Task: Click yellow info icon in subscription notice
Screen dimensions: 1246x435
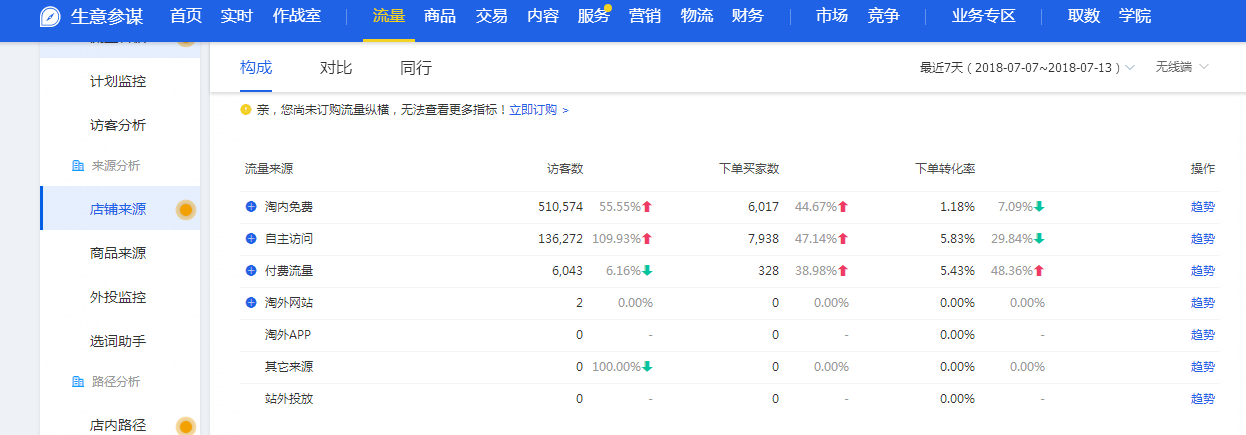Action: (x=246, y=109)
